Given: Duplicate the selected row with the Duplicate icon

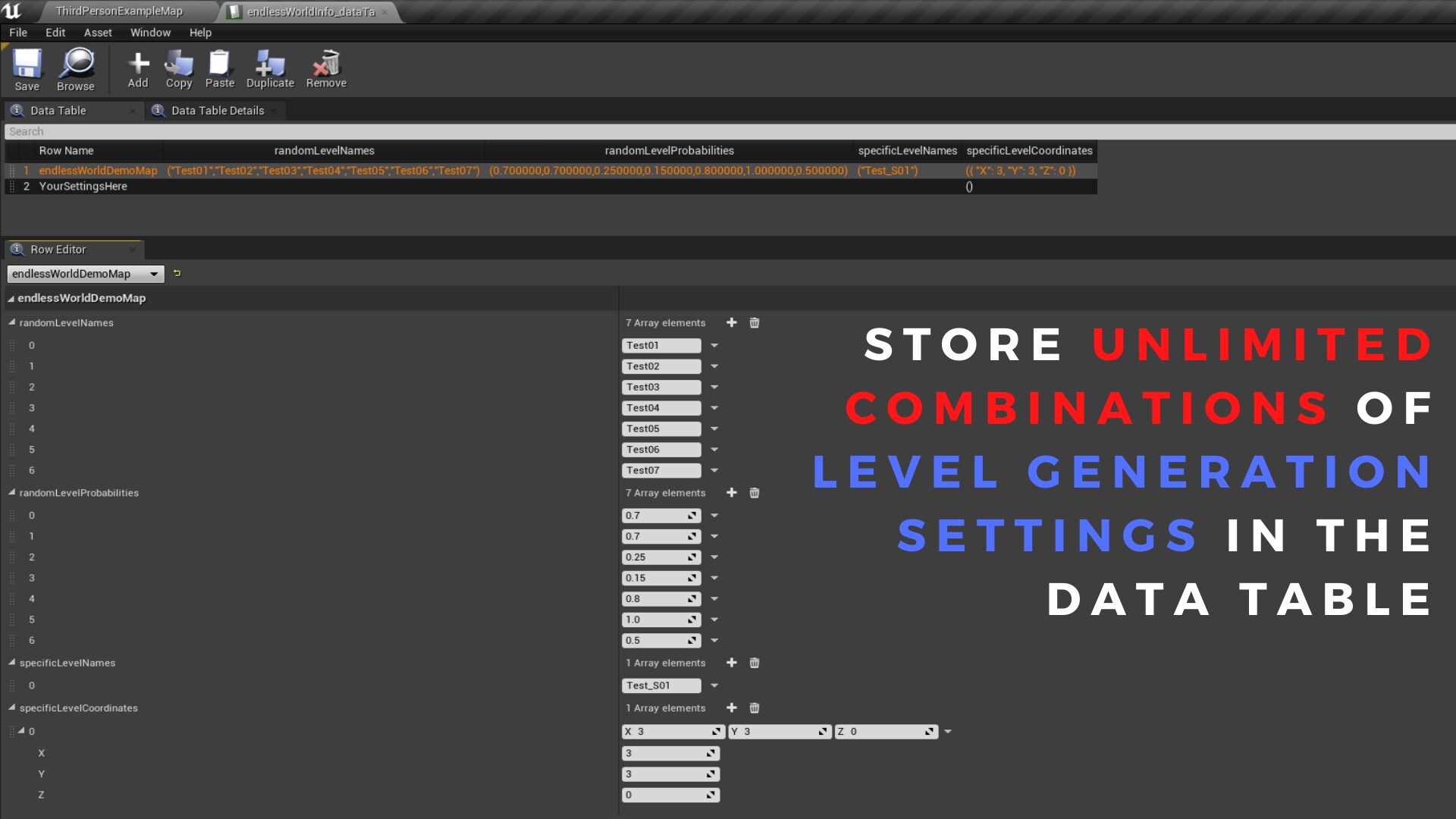Looking at the screenshot, I should (x=270, y=63).
